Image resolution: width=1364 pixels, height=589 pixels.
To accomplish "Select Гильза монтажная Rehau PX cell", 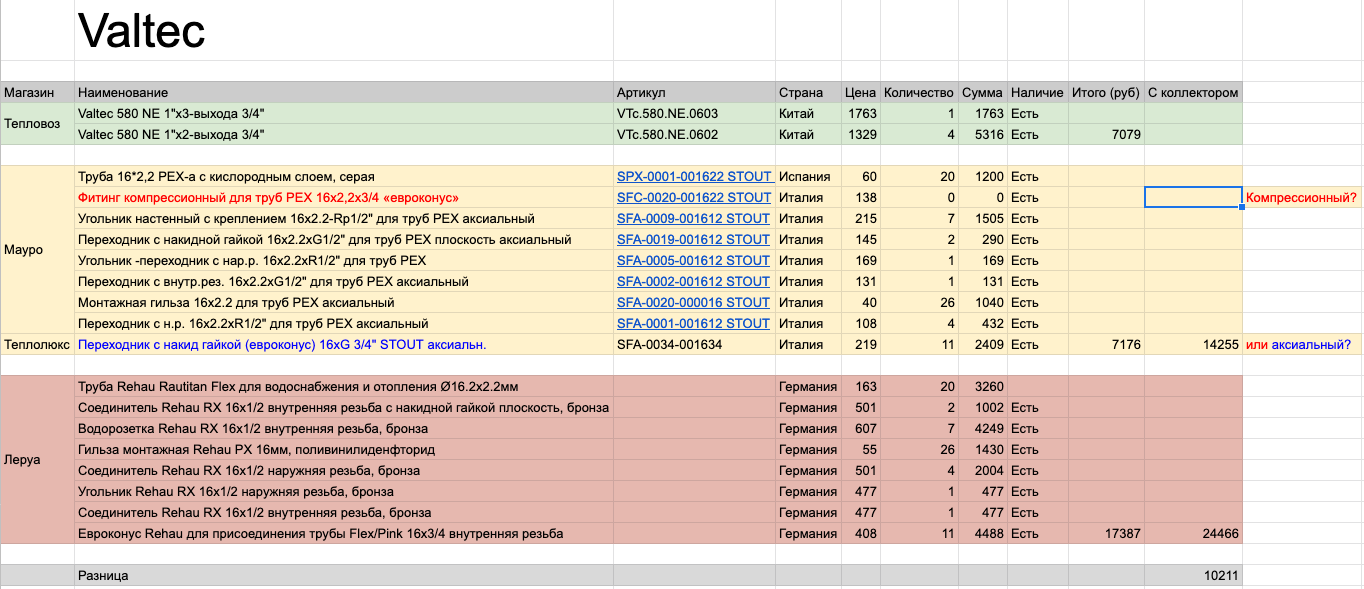I will coord(344,449).
